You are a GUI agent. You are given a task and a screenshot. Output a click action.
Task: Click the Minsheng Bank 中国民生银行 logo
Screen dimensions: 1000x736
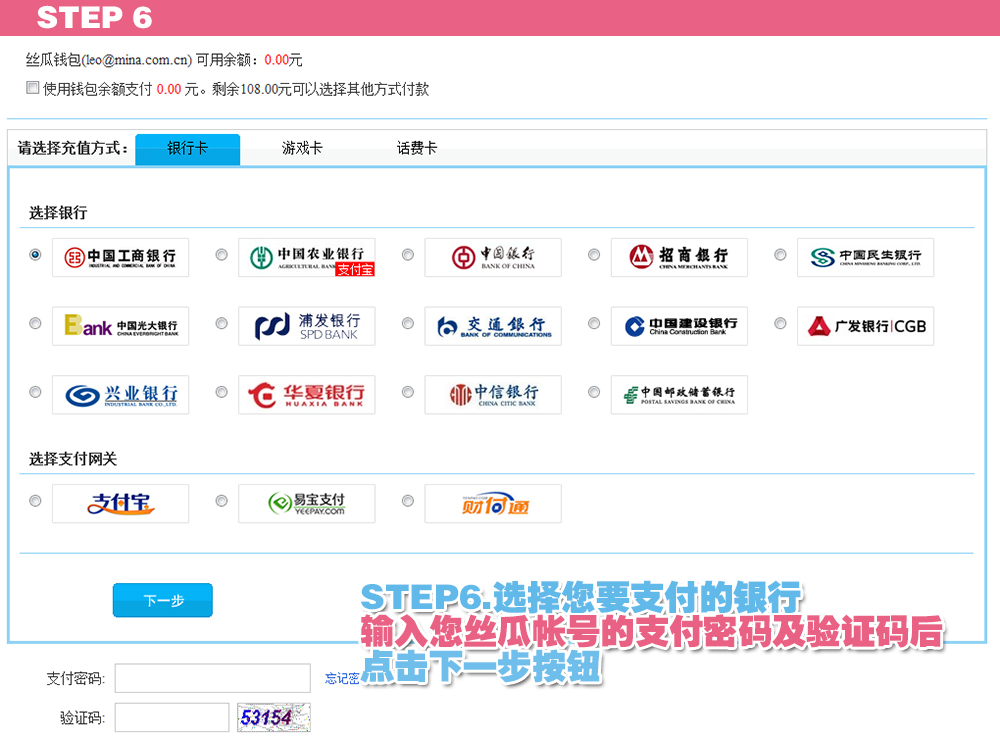point(865,257)
